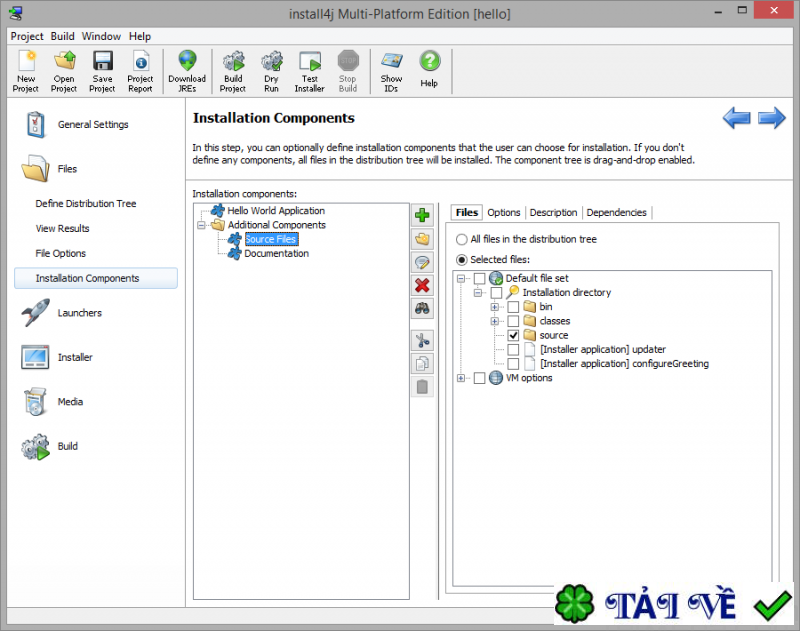Viewport: 800px width, 631px height.
Task: Select Installation Components step in sidebar
Action: [x=96, y=279]
